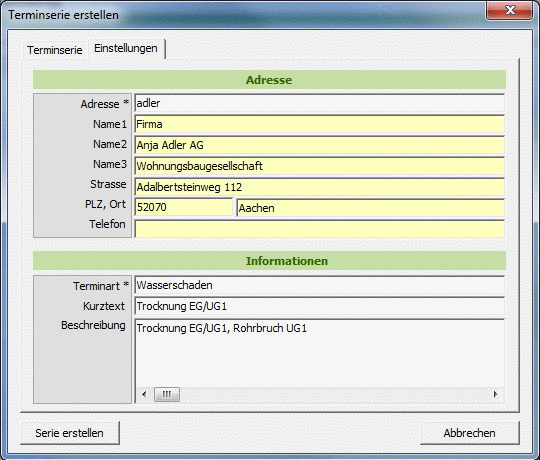Select the Name3 field Wohnungsbaugesellschaft
This screenshot has height=460, width=540.
pyautogui.click(x=319, y=166)
